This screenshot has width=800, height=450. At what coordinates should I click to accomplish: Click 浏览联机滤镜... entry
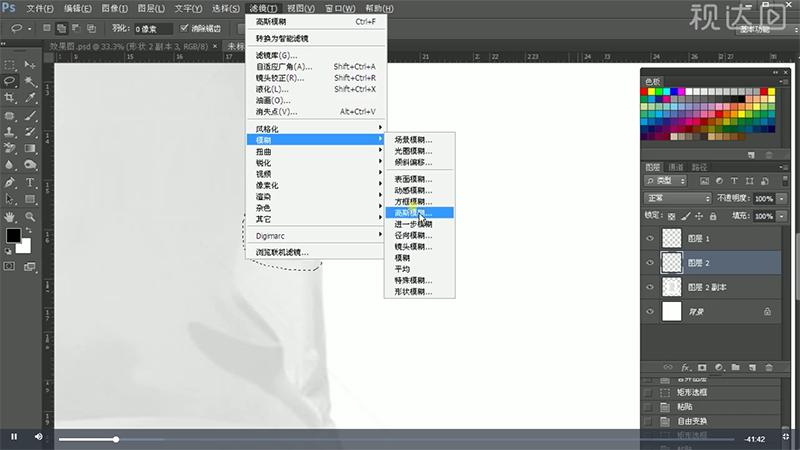click(x=315, y=252)
